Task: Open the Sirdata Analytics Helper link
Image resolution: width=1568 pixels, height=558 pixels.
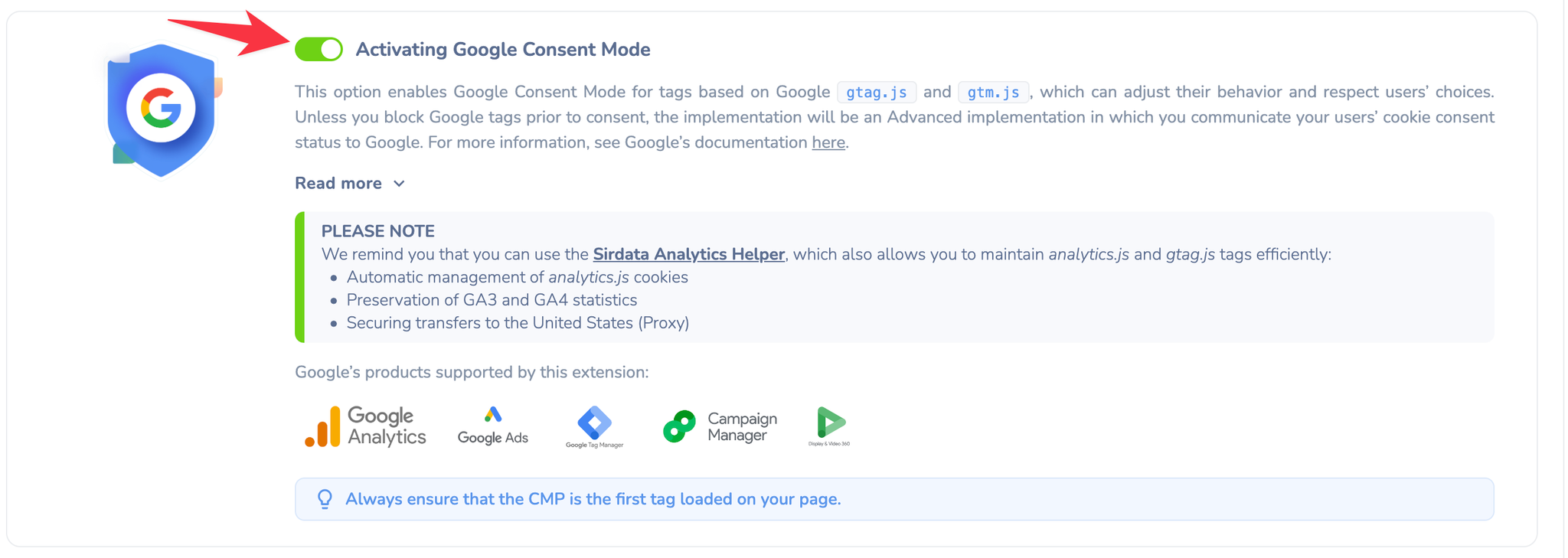Action: pos(689,254)
